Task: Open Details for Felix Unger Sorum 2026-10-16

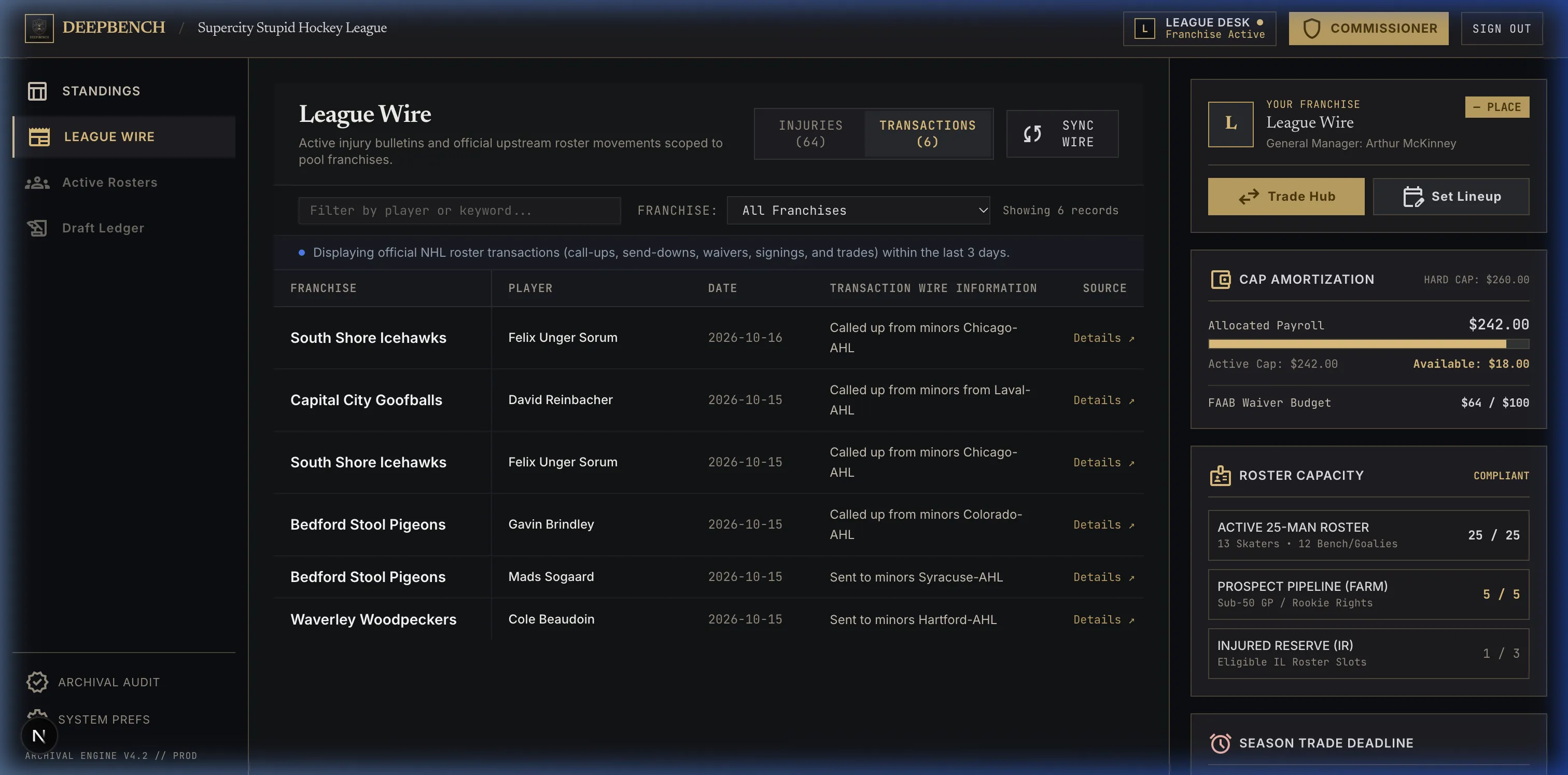Action: [x=1103, y=338]
